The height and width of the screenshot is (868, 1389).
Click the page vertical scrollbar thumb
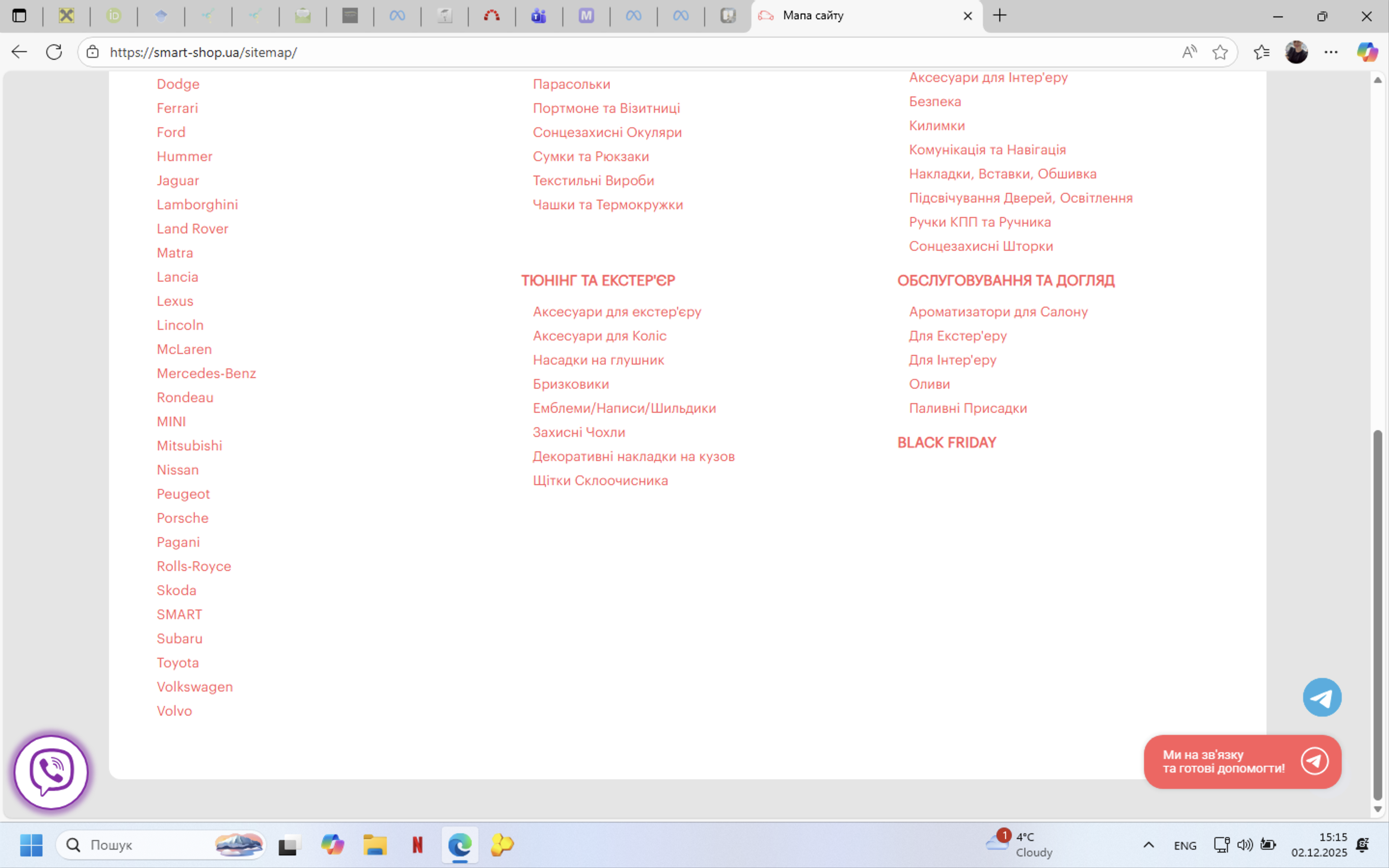(1377, 614)
